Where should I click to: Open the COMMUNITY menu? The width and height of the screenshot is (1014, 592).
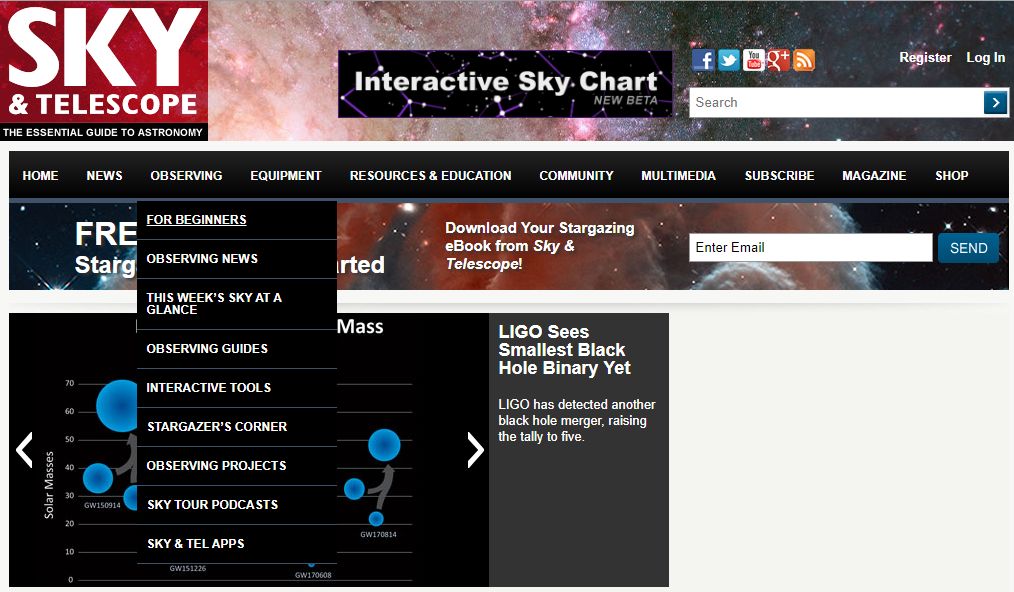tap(576, 175)
